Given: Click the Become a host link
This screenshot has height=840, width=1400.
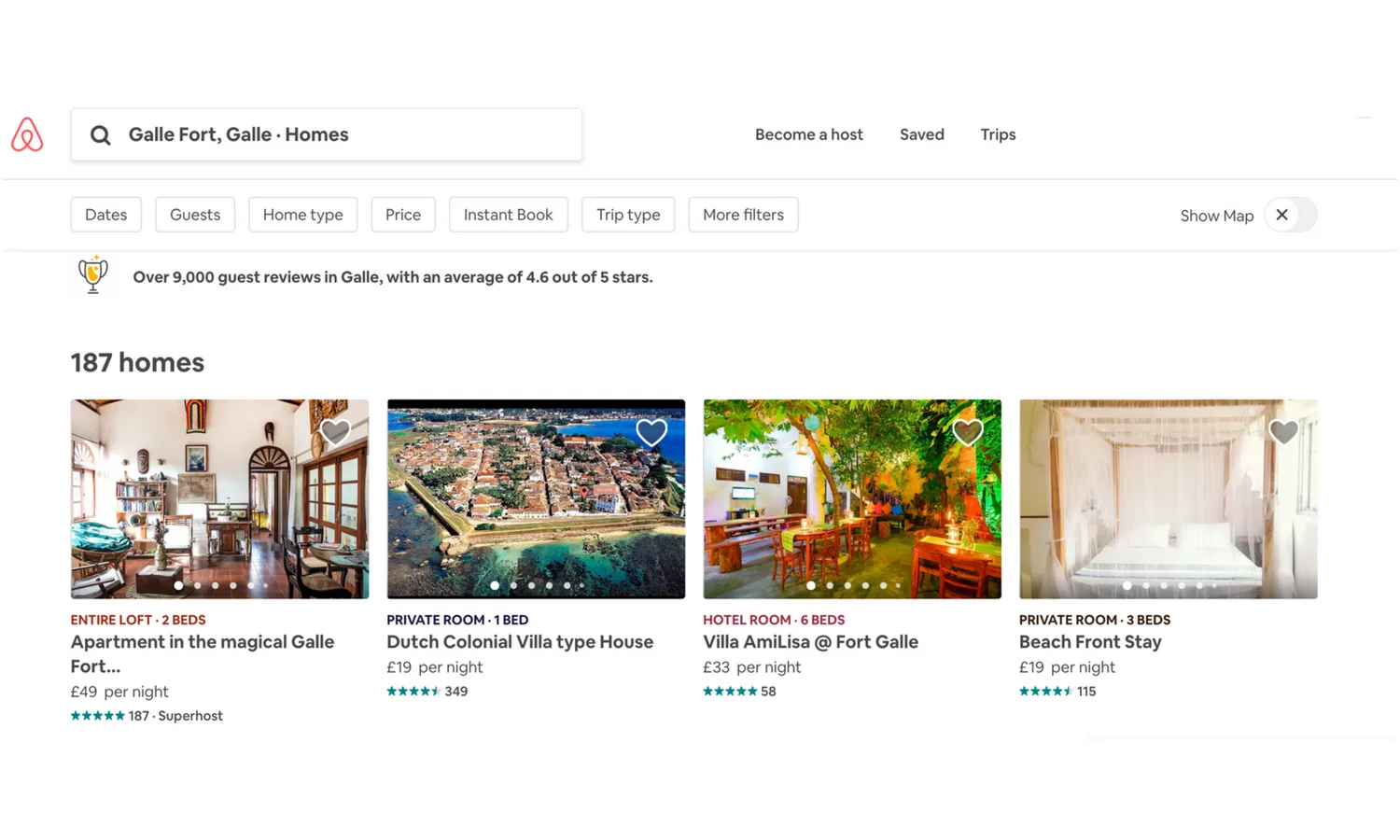Looking at the screenshot, I should (x=808, y=134).
